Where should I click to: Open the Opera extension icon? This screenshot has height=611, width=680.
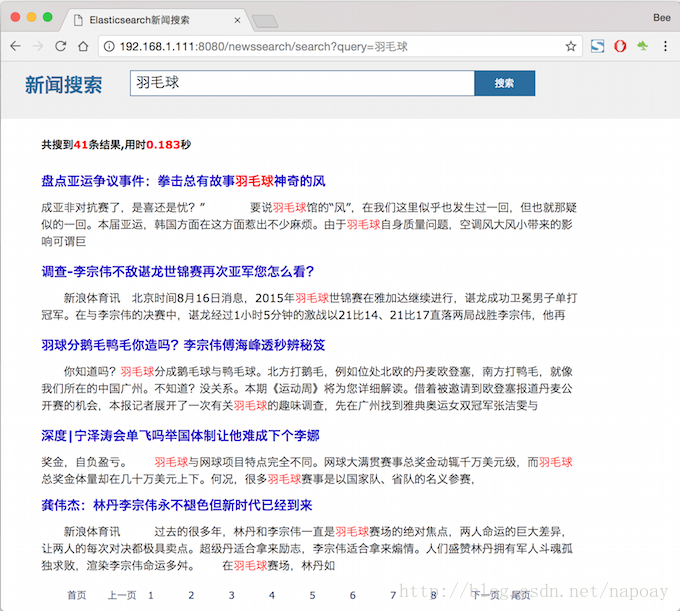pos(620,47)
